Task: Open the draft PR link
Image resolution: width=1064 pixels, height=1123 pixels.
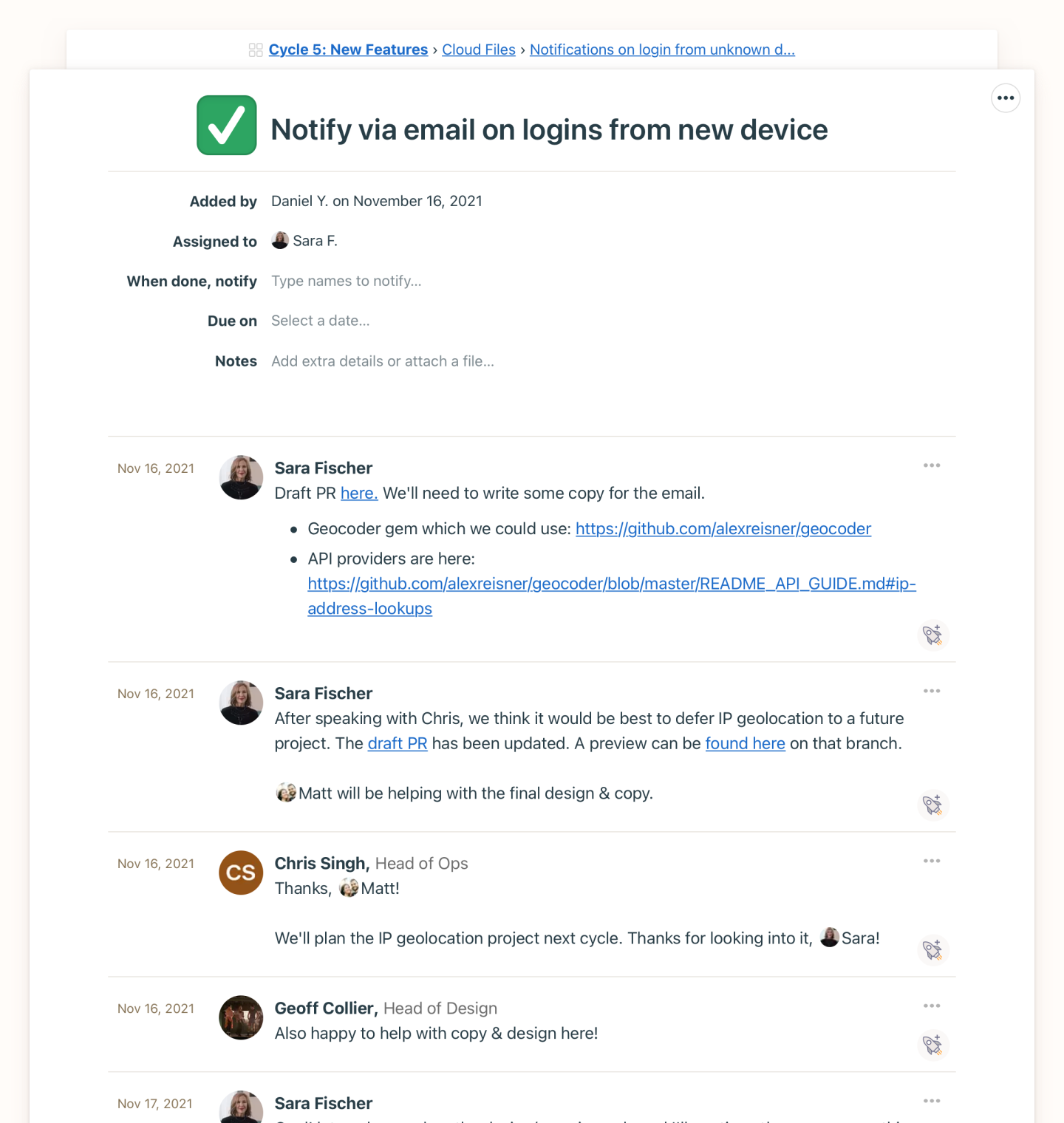Action: 398,743
